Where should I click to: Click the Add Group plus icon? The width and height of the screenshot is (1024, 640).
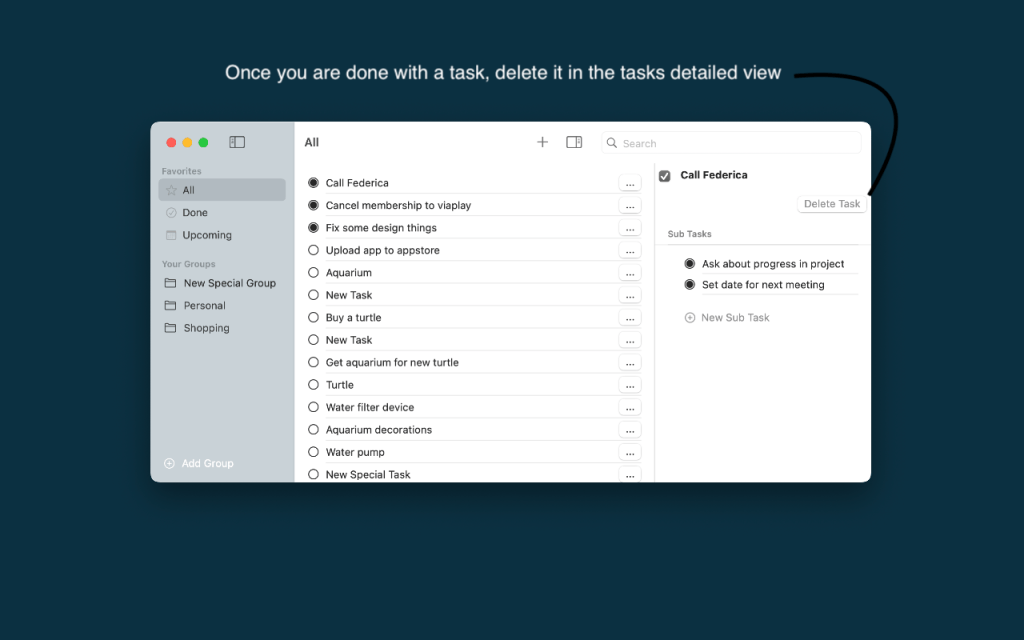(x=169, y=463)
